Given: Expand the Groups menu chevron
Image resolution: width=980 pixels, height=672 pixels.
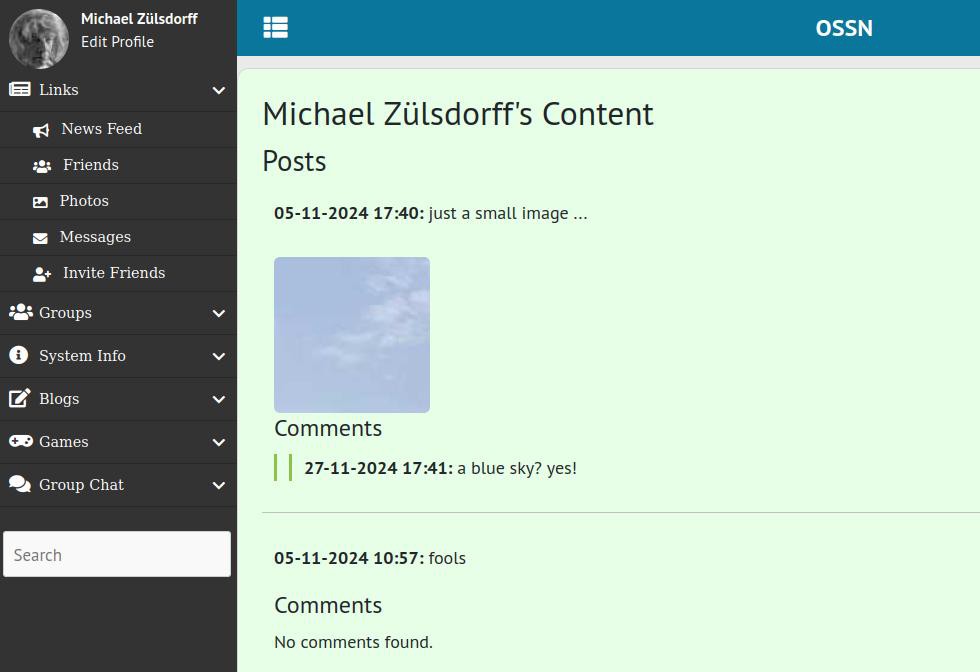Looking at the screenshot, I should click(219, 314).
